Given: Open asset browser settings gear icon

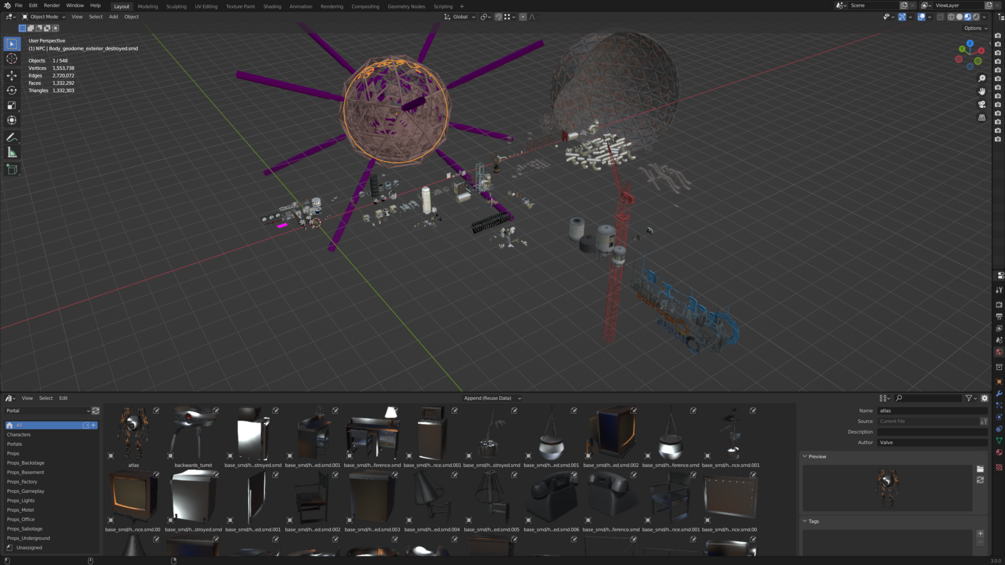Looking at the screenshot, I should pos(985,398).
